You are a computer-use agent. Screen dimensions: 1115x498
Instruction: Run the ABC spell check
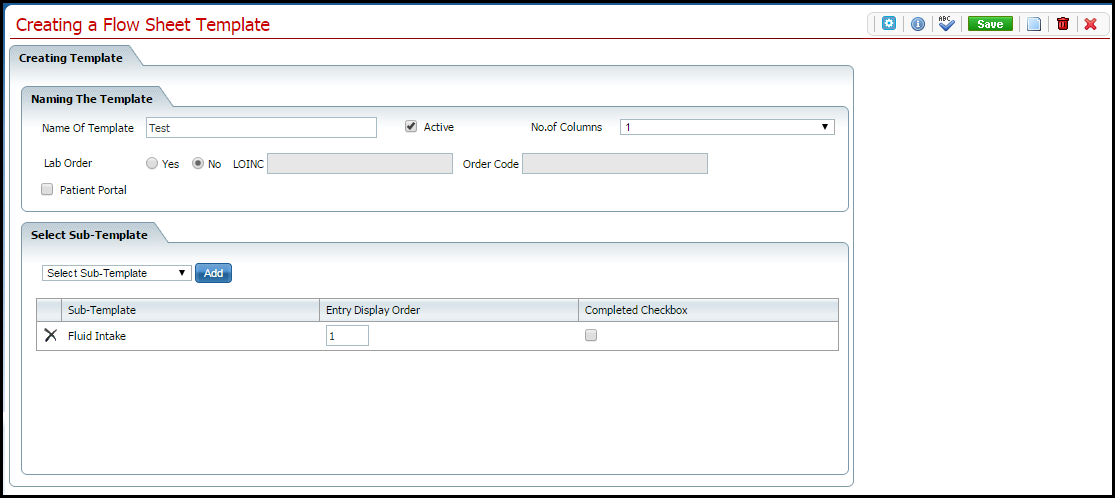click(946, 24)
